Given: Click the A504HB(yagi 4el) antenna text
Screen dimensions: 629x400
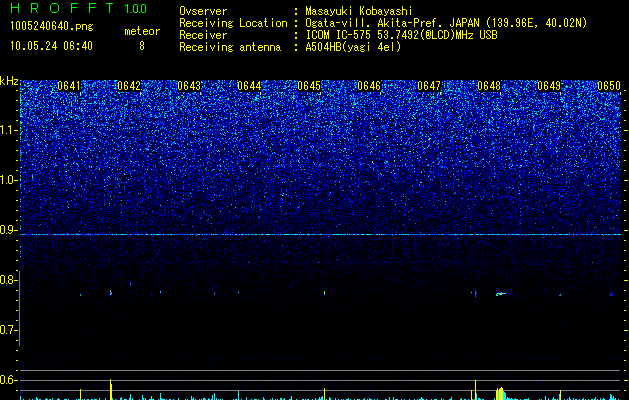Looking at the screenshot, I should (353, 47).
